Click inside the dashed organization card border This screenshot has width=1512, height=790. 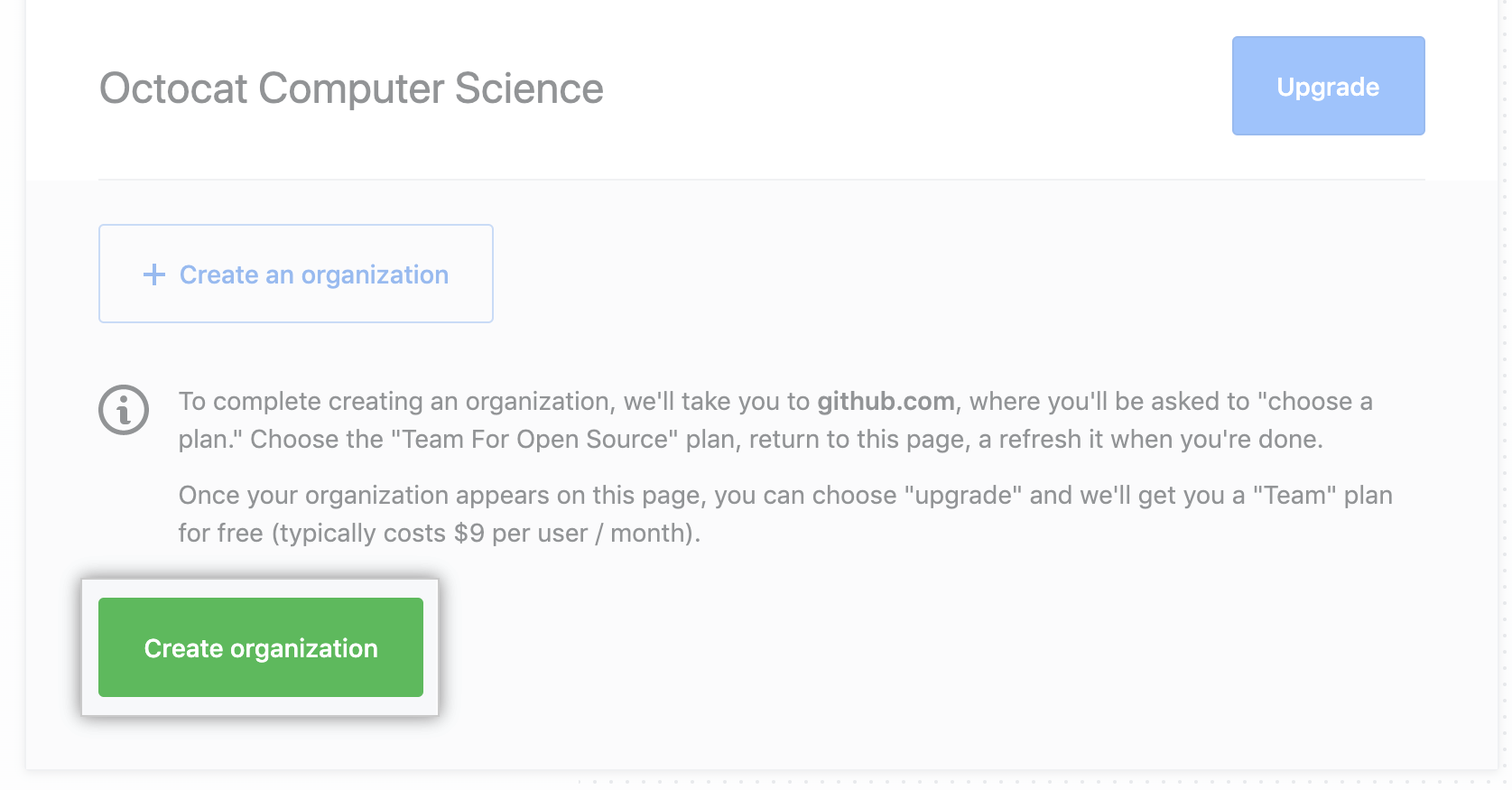point(295,274)
